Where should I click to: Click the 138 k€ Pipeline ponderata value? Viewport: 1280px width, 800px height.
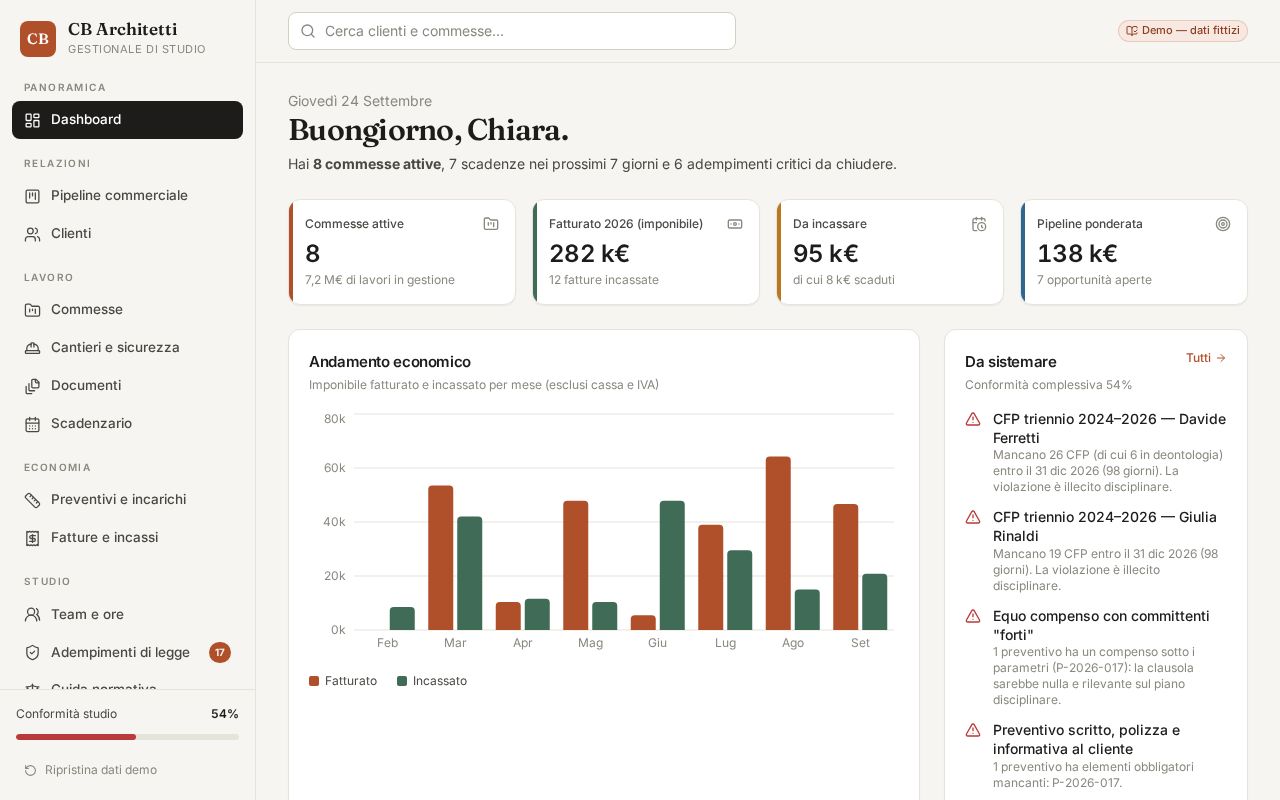tap(1077, 254)
